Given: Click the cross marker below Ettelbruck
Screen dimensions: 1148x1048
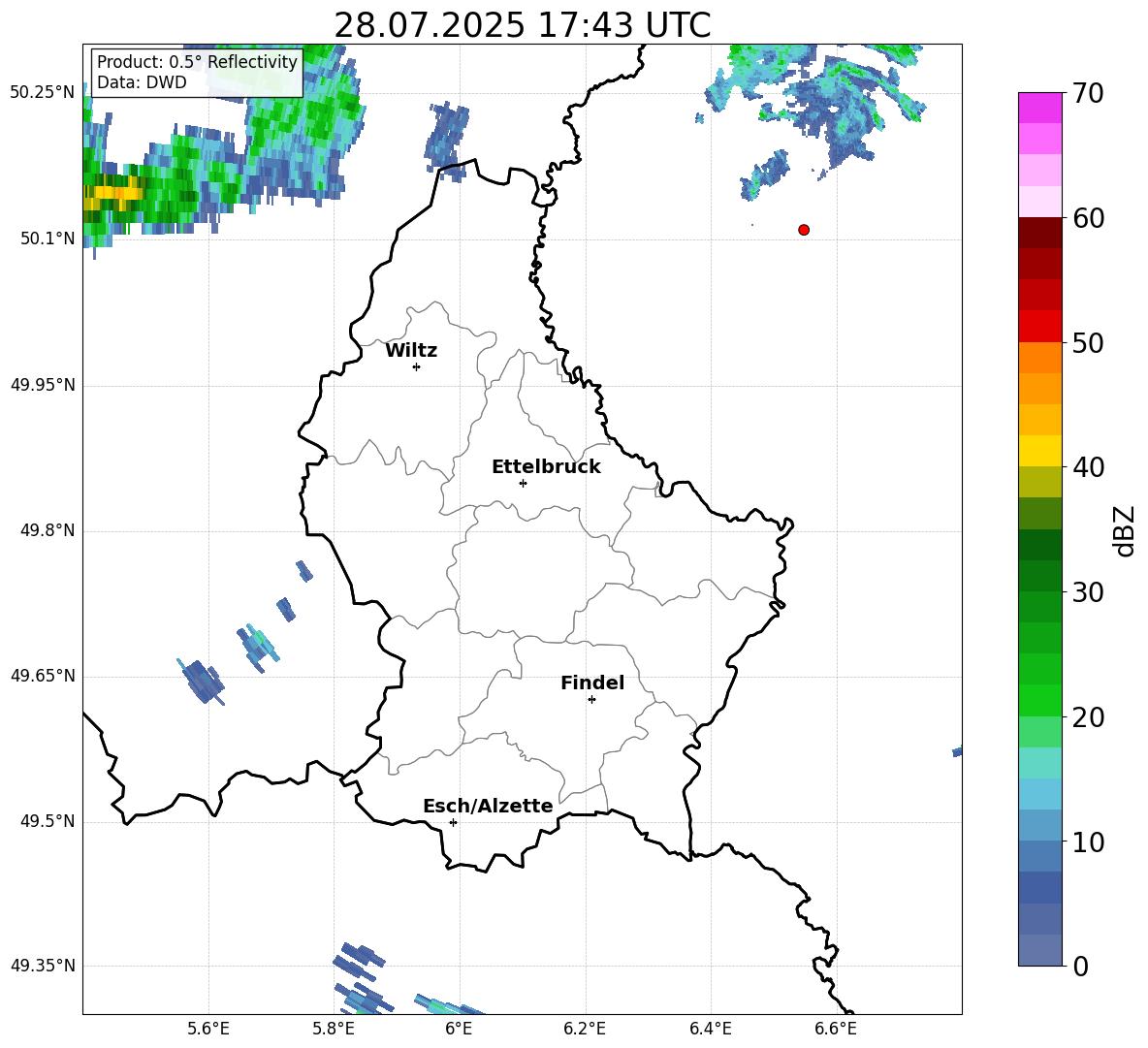Looking at the screenshot, I should [523, 483].
